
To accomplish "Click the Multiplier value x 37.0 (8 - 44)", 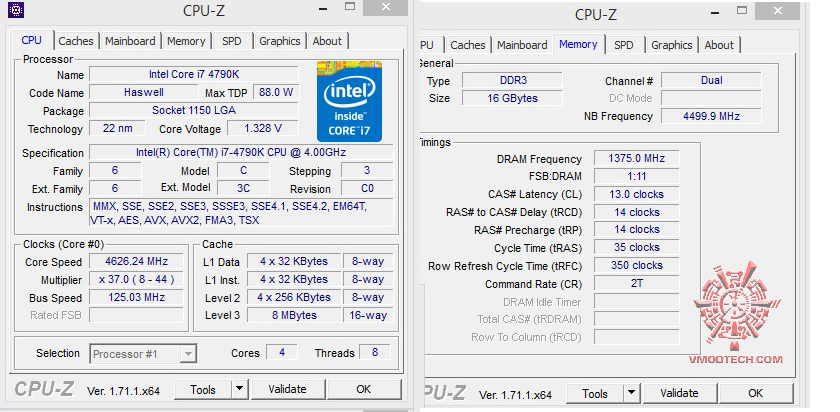I will coord(137,280).
